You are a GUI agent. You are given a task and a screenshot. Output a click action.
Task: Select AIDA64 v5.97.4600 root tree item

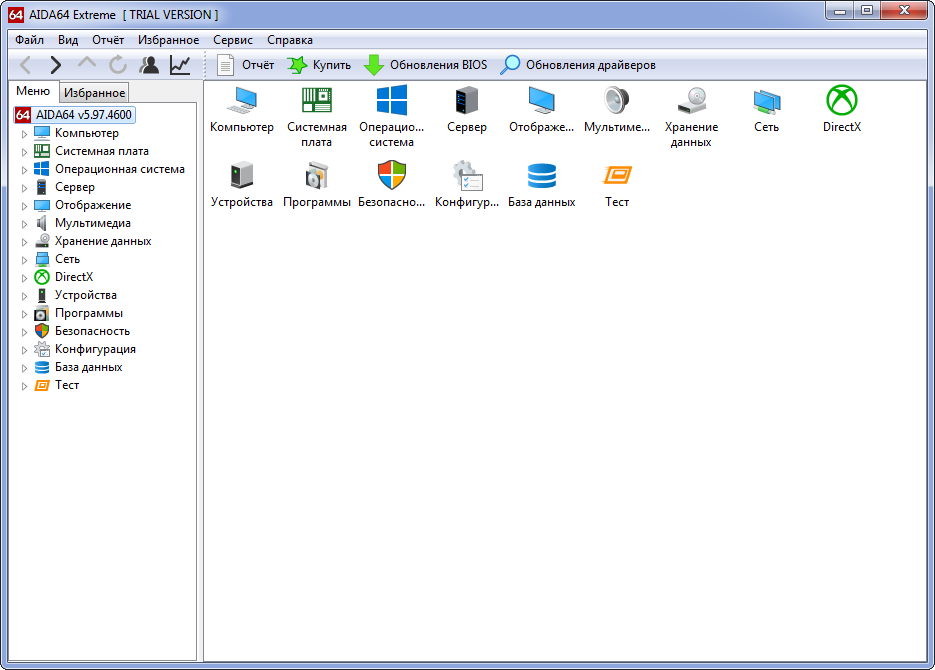(83, 115)
